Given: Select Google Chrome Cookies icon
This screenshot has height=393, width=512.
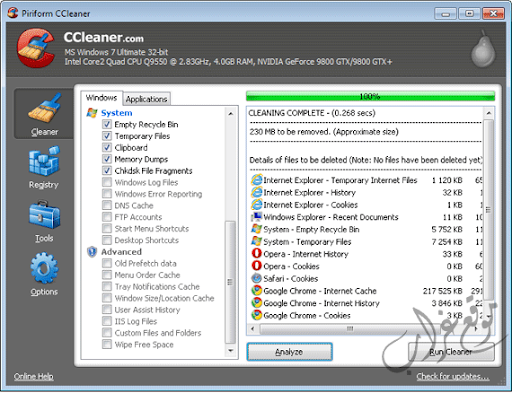Looking at the screenshot, I should tap(256, 315).
